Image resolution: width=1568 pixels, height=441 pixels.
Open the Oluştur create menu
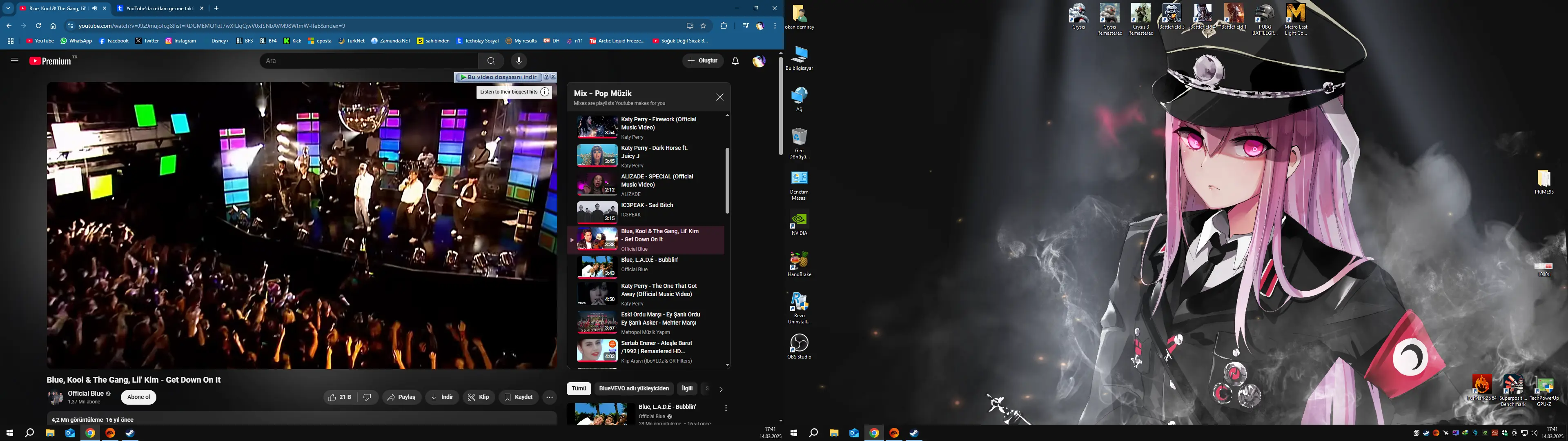click(703, 61)
